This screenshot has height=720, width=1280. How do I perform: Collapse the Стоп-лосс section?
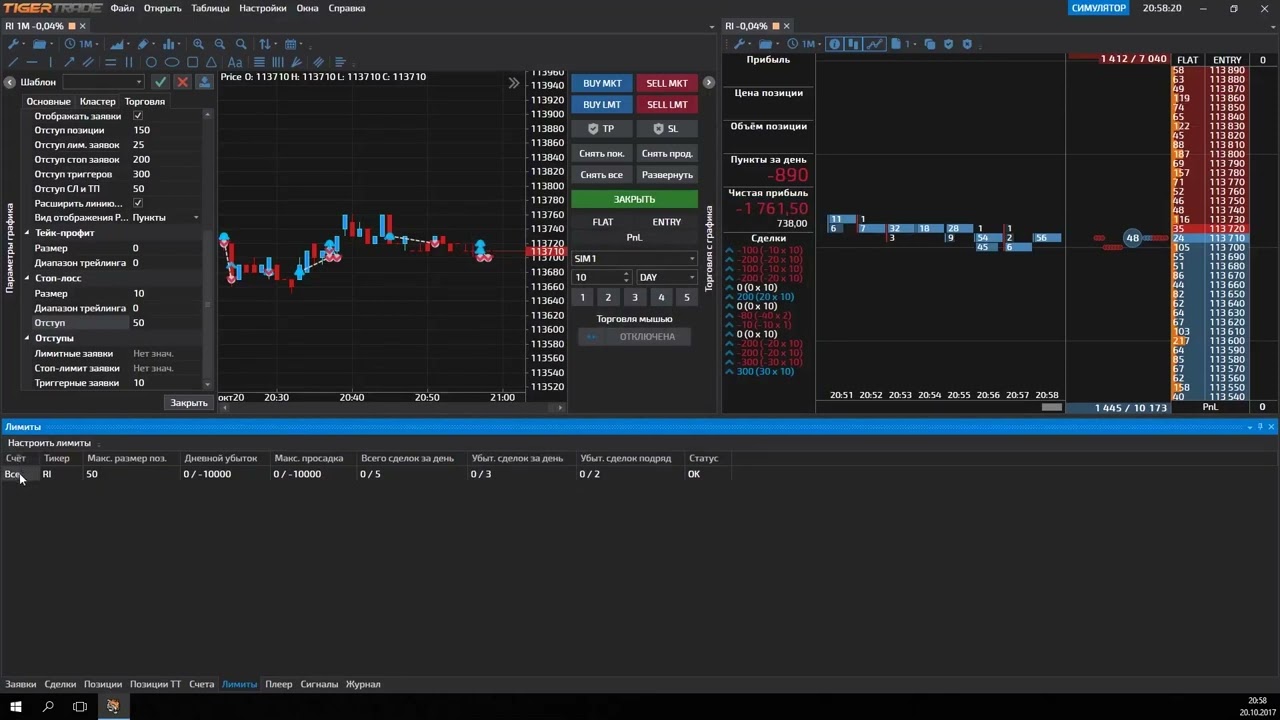point(27,278)
